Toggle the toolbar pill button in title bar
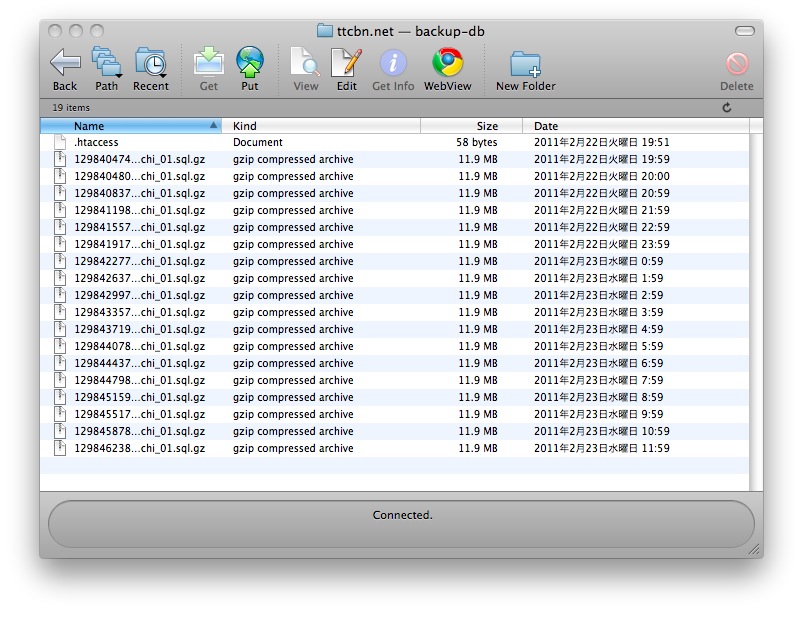This screenshot has width=803, height=618. 744,31
